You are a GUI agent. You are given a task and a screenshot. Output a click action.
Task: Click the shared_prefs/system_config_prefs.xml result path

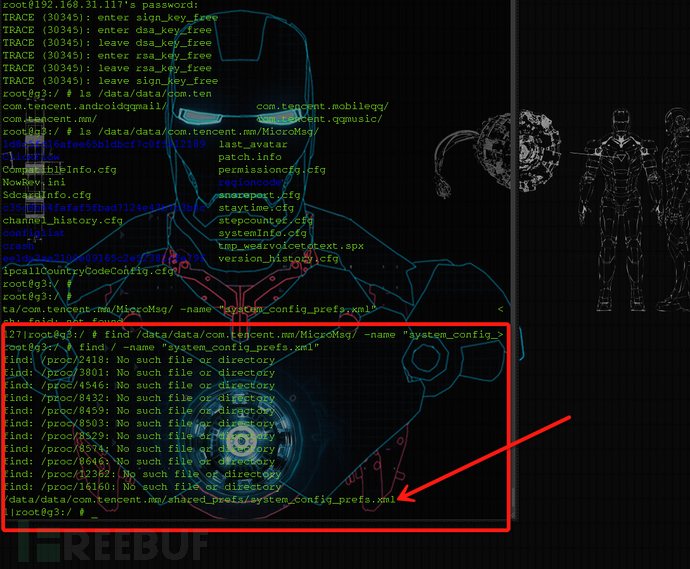point(200,498)
